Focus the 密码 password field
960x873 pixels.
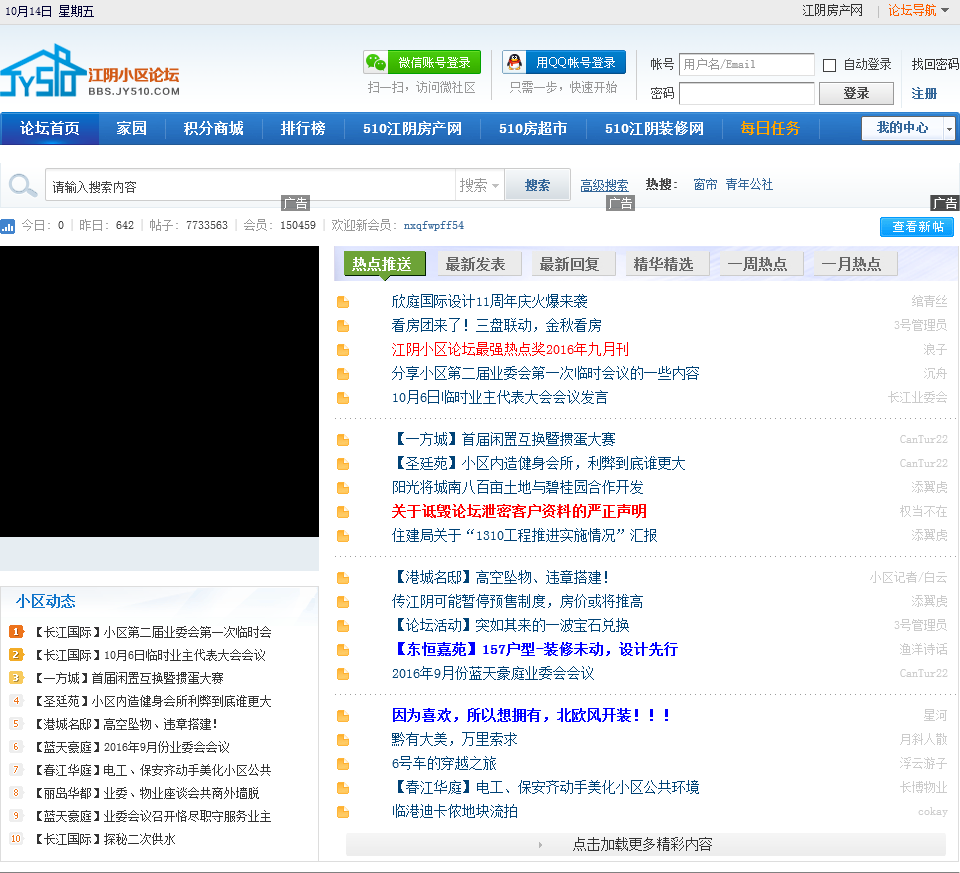click(x=746, y=94)
